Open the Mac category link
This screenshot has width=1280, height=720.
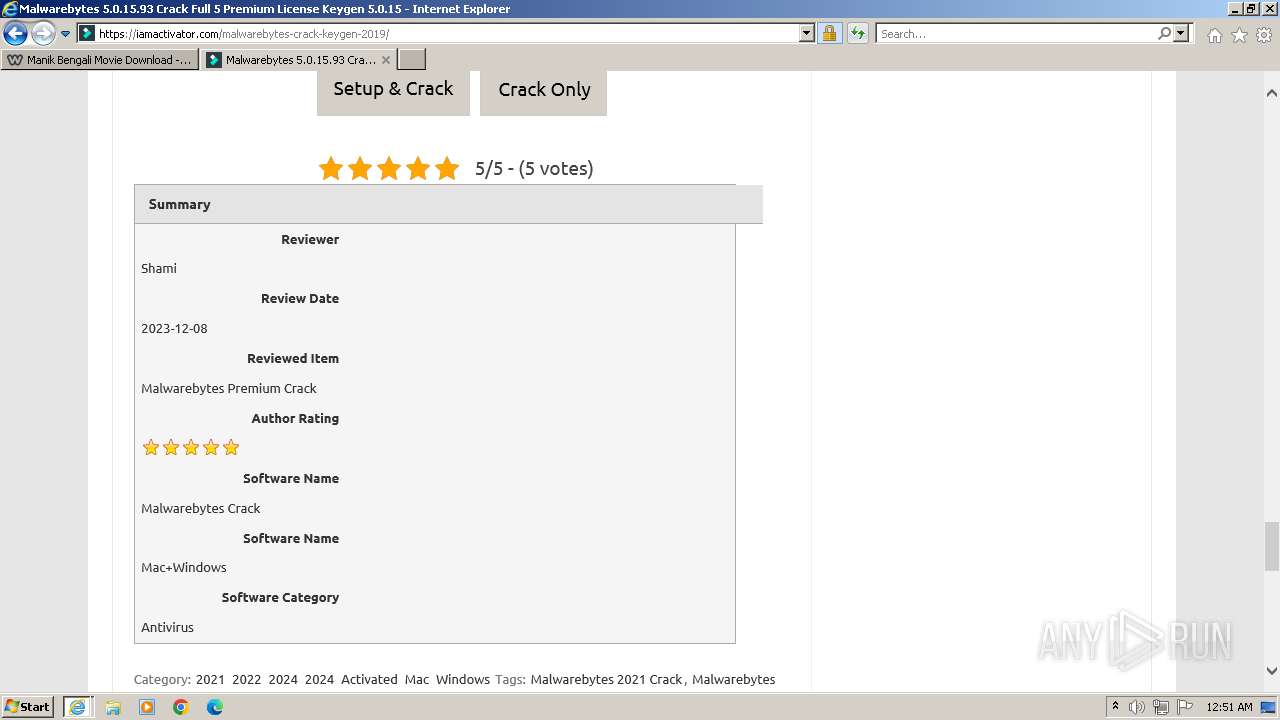tap(417, 679)
